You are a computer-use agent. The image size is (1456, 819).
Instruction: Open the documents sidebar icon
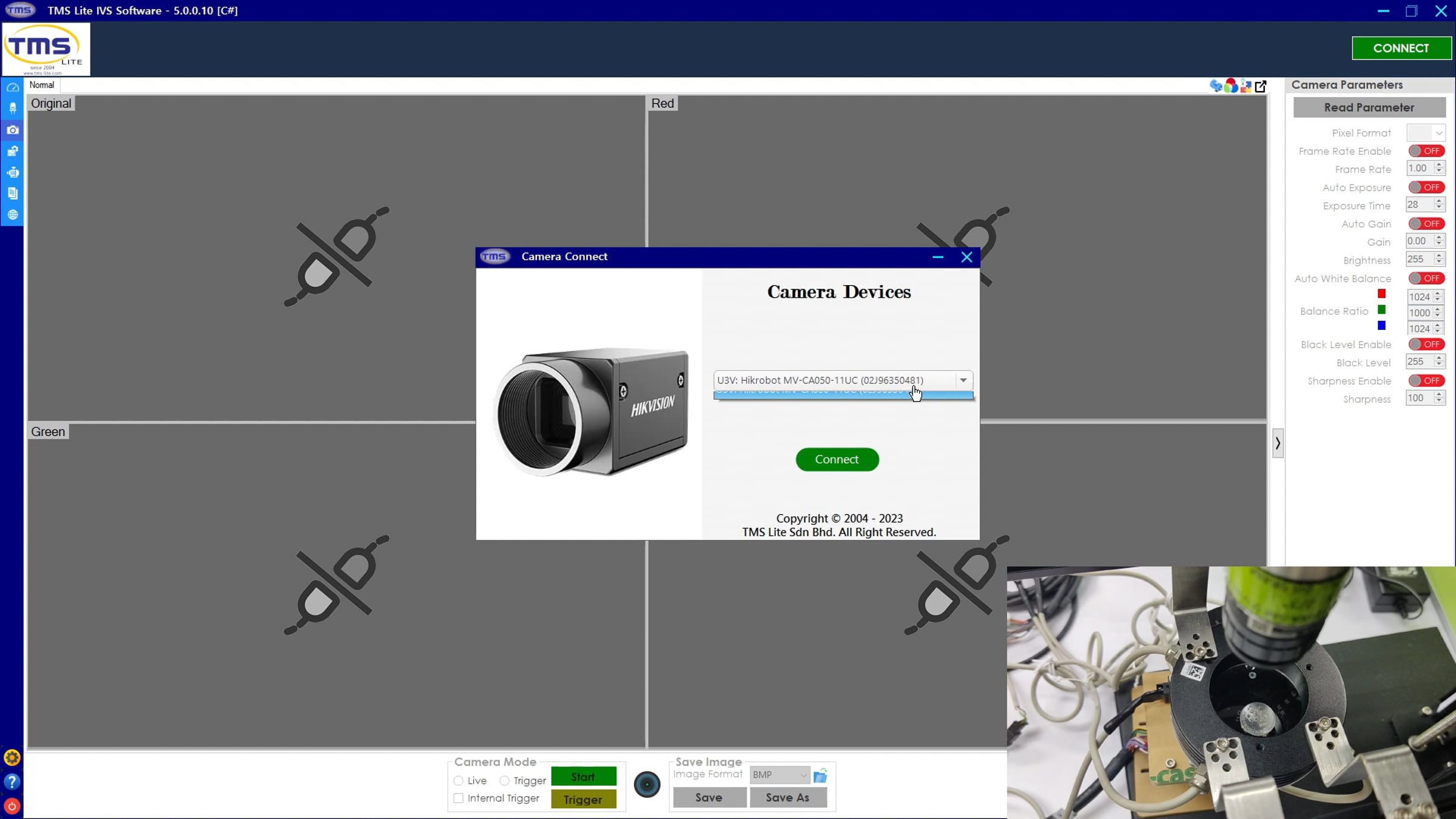[x=13, y=194]
